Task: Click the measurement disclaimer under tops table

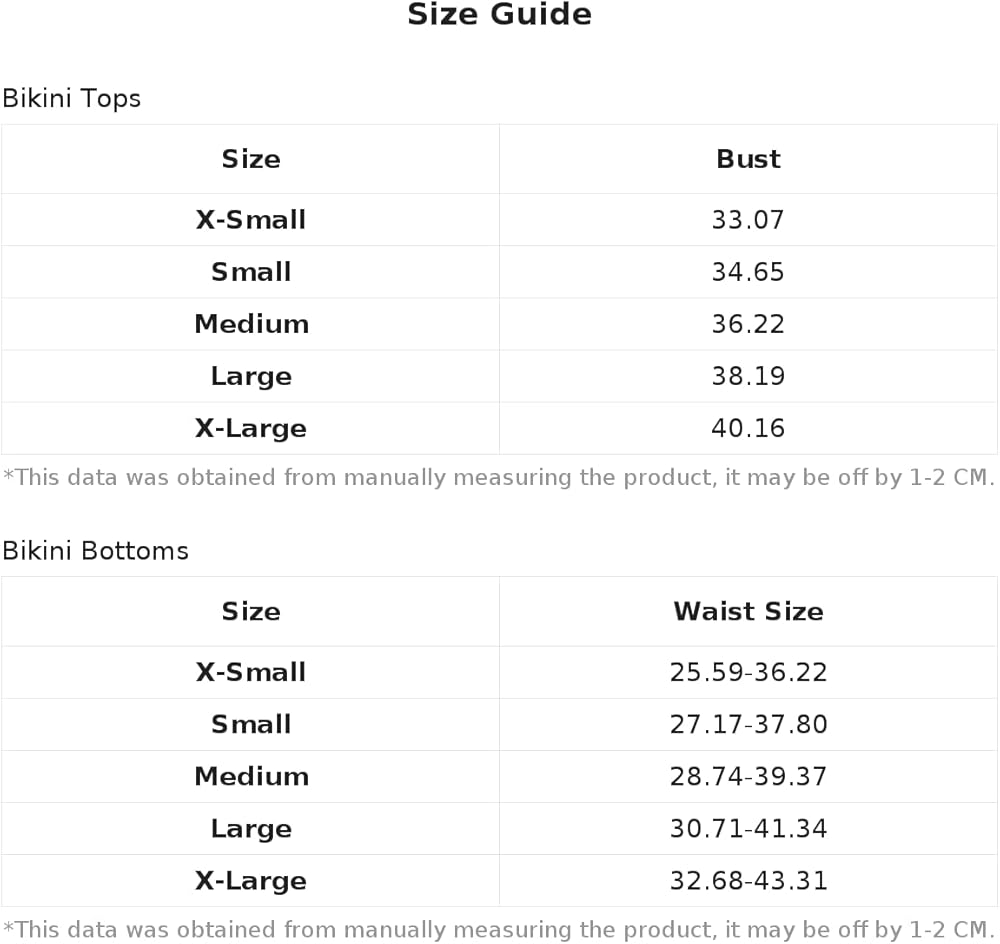Action: 499,477
